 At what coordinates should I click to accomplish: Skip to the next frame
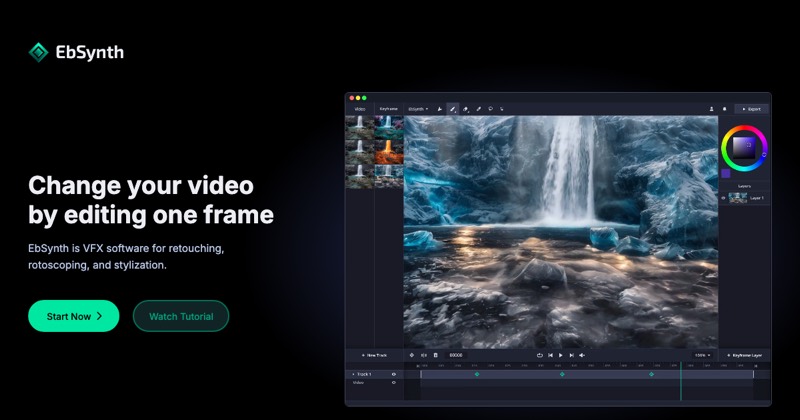571,355
